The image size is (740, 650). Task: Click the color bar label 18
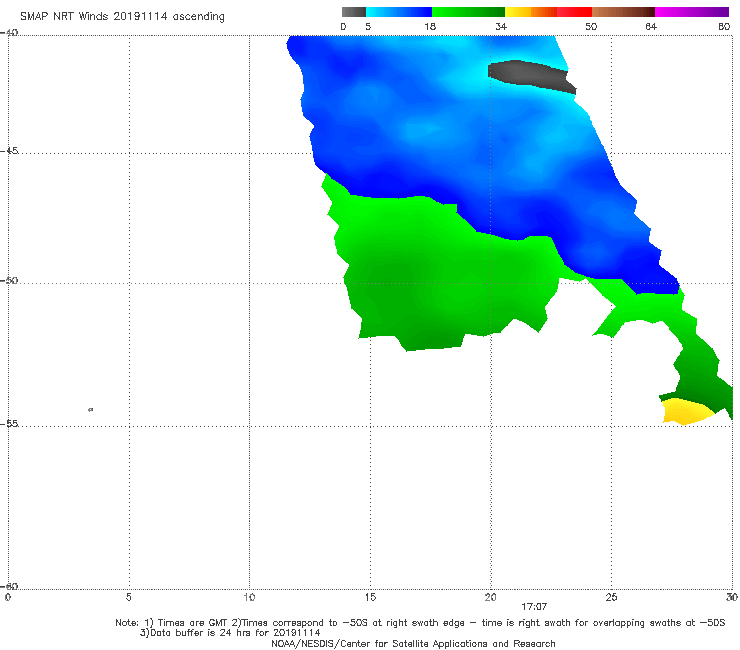point(430,27)
